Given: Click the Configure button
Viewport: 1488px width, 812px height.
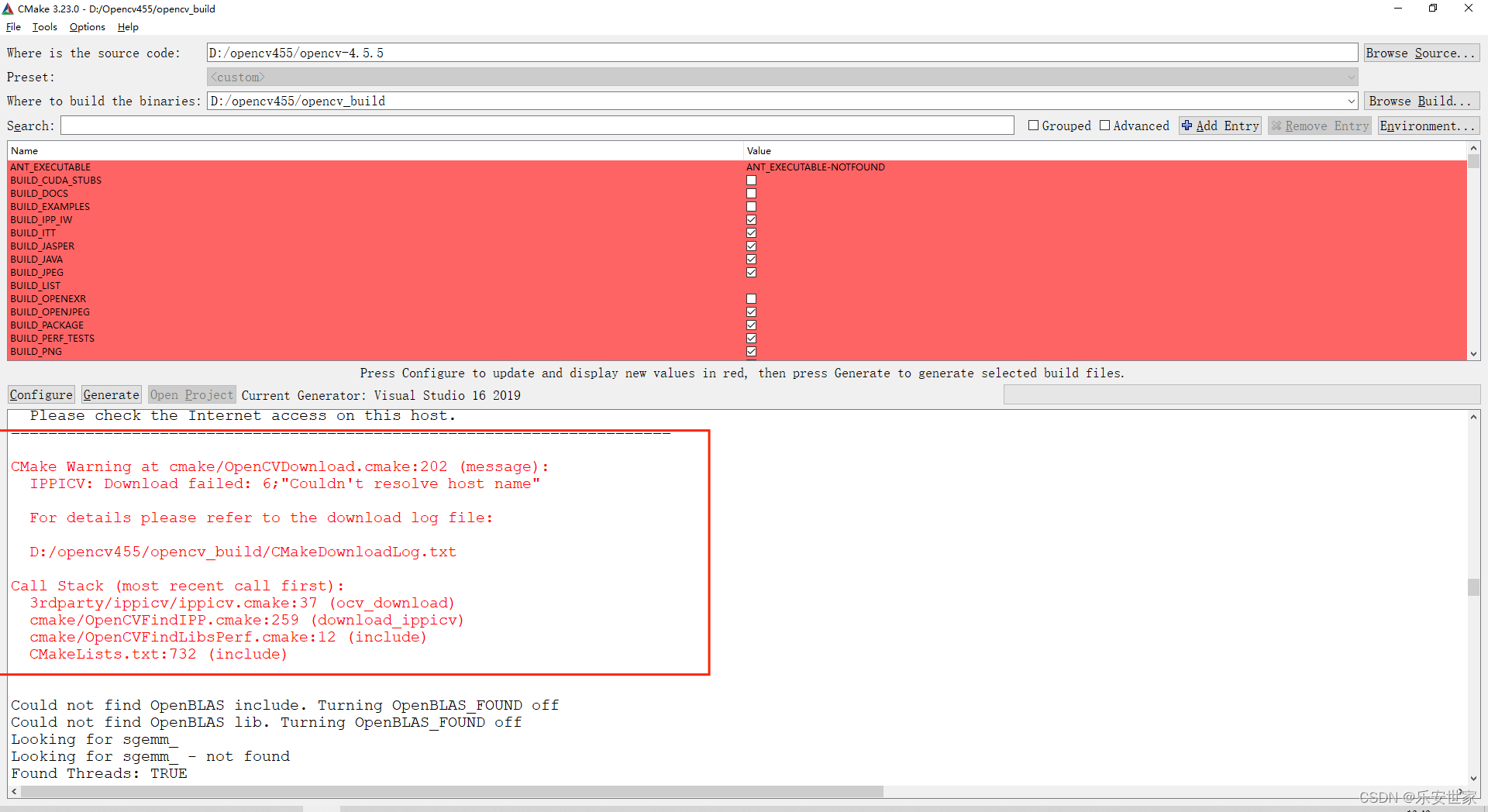Looking at the screenshot, I should [x=41, y=395].
